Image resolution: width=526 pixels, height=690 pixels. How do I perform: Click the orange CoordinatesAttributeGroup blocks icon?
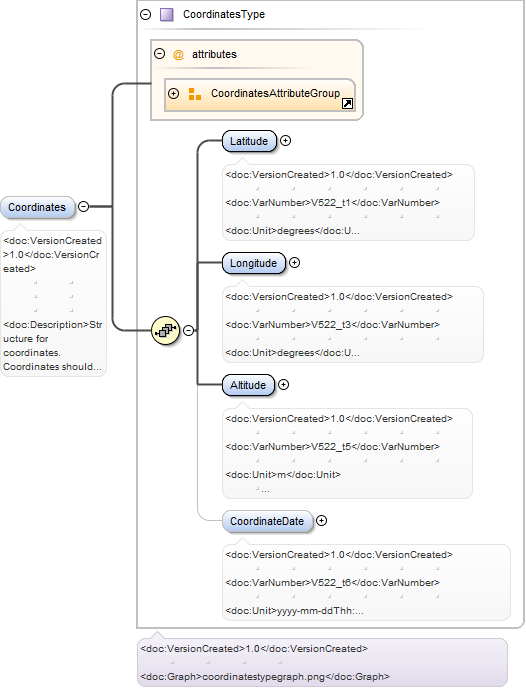pos(195,94)
